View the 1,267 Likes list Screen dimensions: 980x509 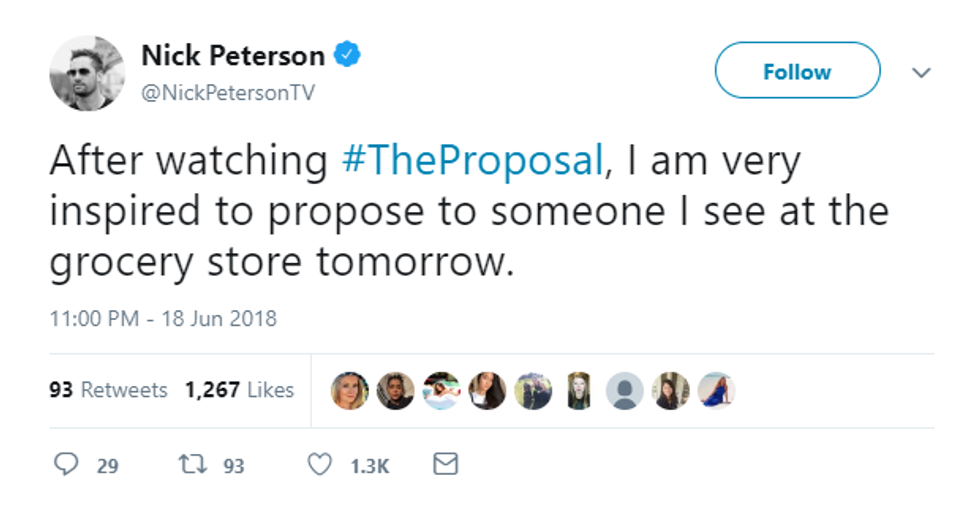239,390
